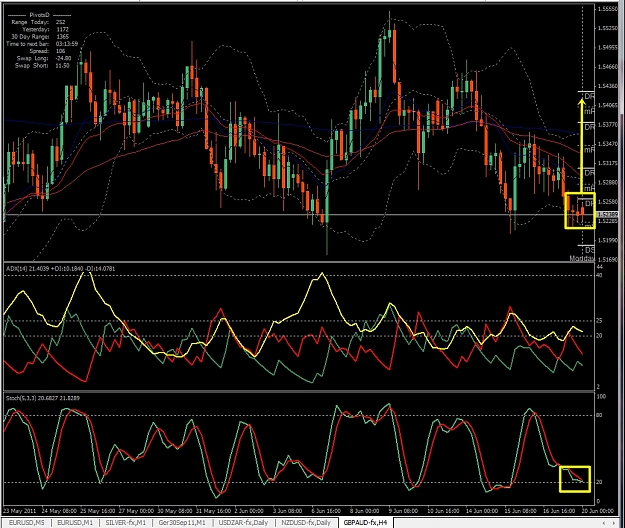Click the 6 Jun 16:00 time label
625x528 pixels.
(x=326, y=510)
